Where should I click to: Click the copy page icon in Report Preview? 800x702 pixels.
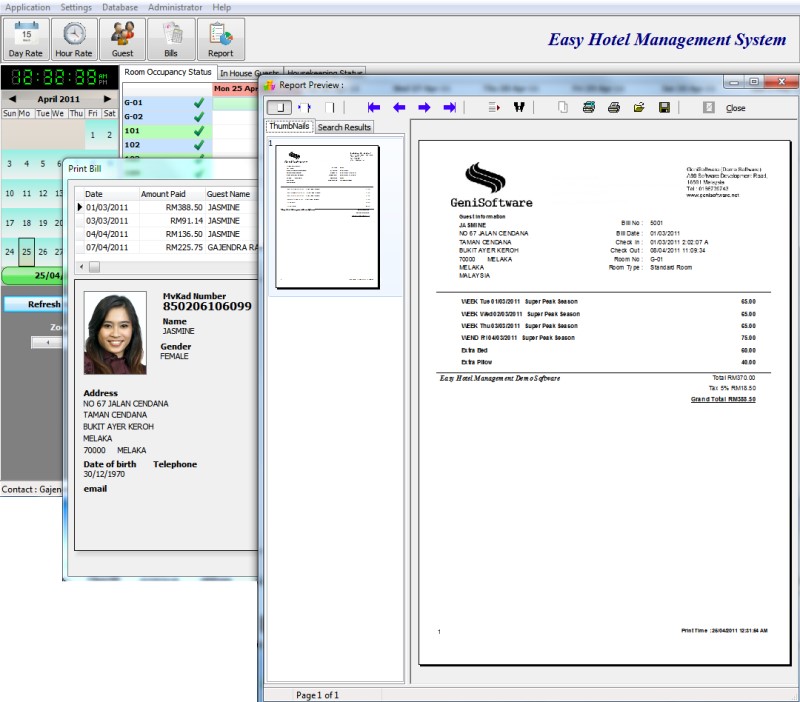pyautogui.click(x=563, y=107)
